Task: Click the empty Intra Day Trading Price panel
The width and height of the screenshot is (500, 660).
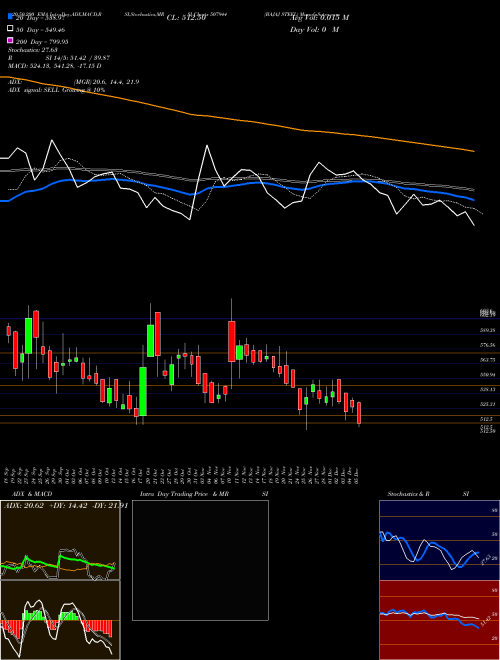Action: [x=200, y=560]
